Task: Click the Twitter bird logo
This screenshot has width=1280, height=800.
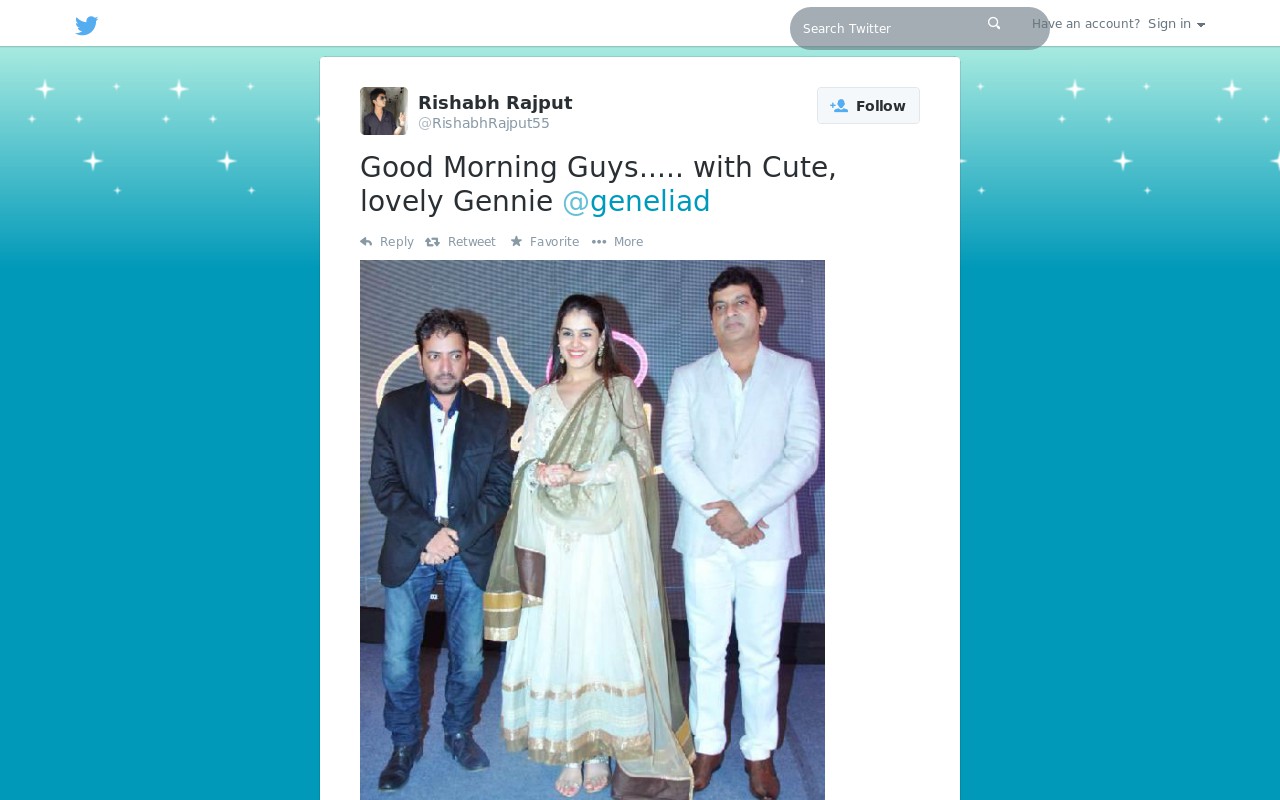Action: coord(87,25)
